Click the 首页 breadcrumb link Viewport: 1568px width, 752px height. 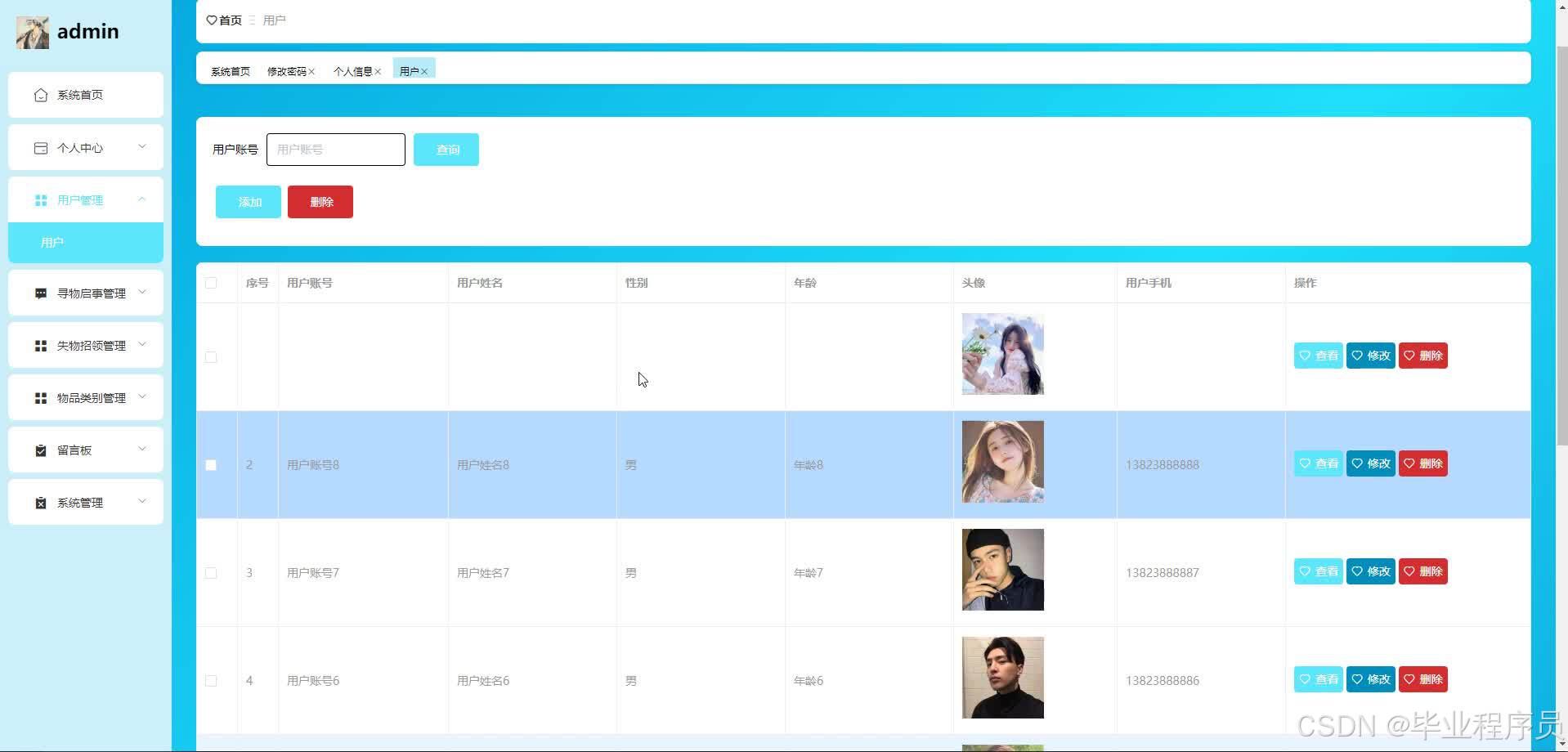coord(231,20)
